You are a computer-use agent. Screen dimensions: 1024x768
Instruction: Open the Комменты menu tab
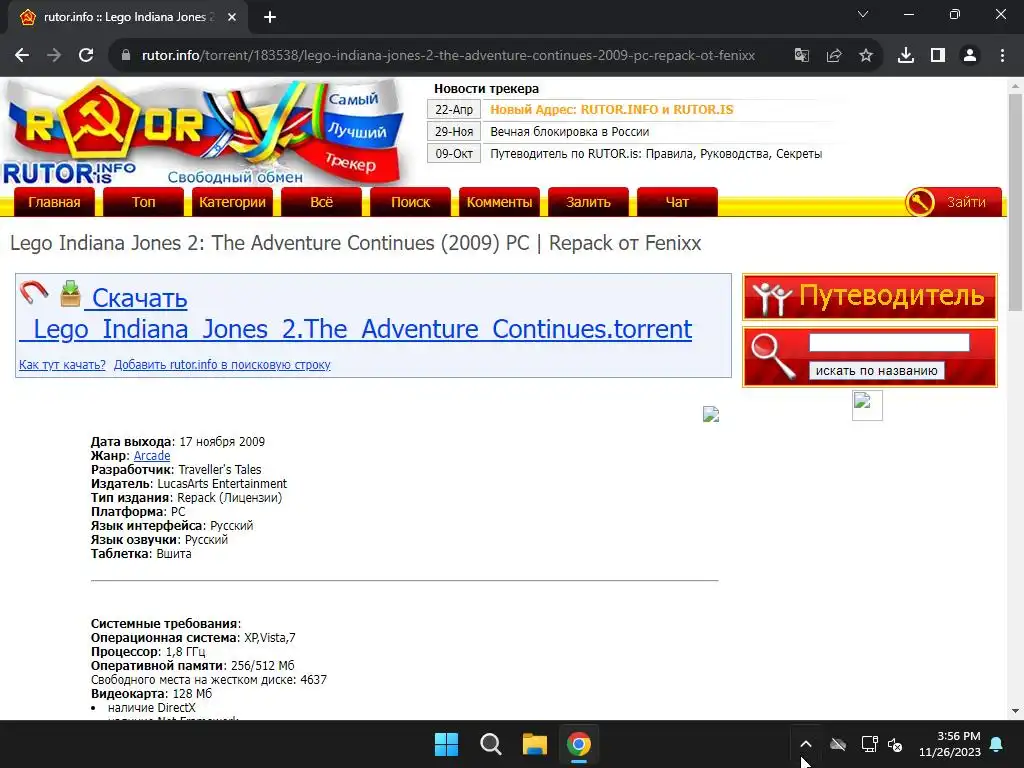500,202
